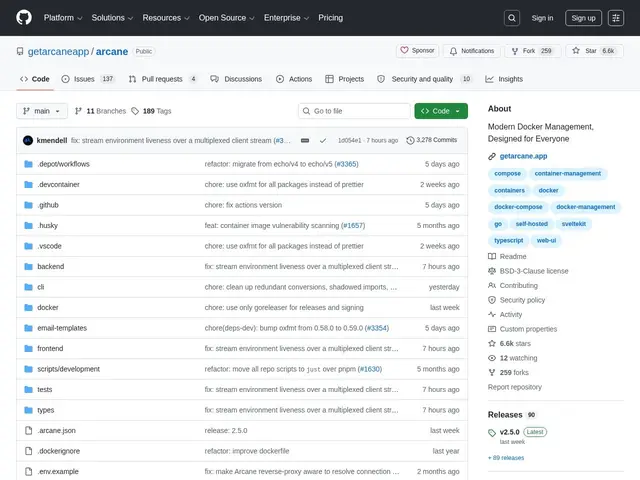The image size is (640, 480).
Task: Click the typescript topic tag
Action: pyautogui.click(x=509, y=240)
